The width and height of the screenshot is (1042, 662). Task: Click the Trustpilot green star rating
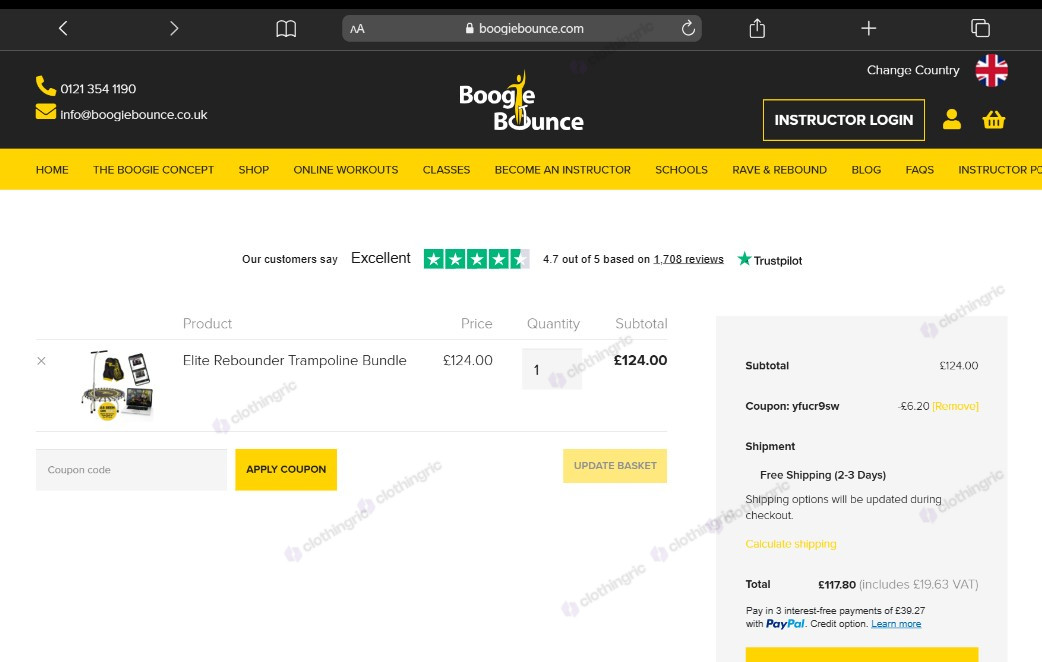[476, 259]
